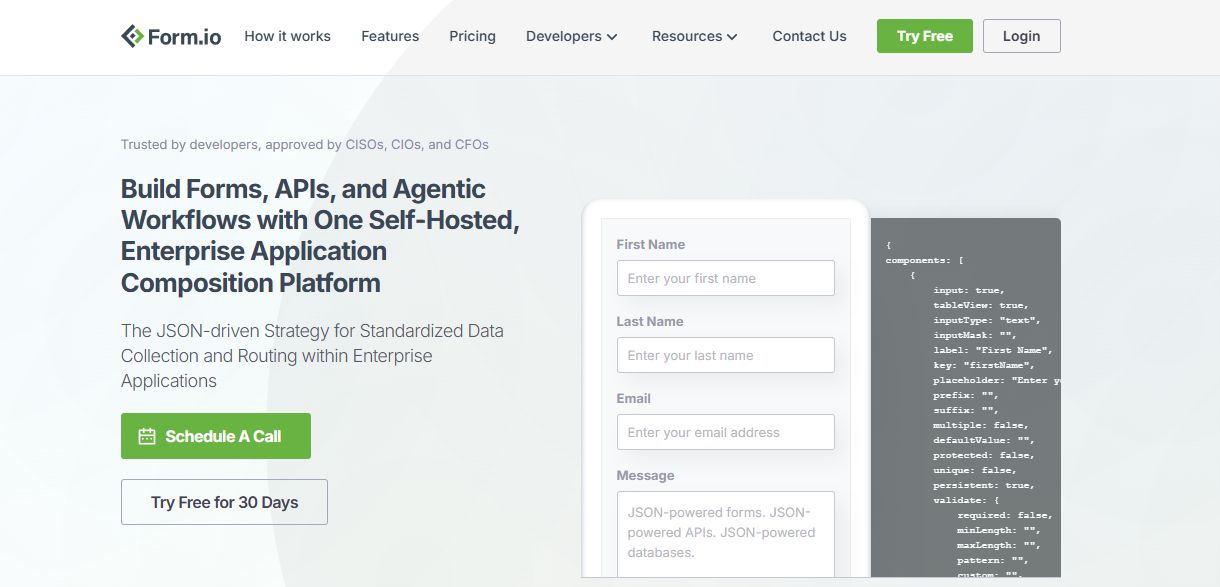Focus the First Name input field
The image size is (1220, 587).
tap(725, 278)
